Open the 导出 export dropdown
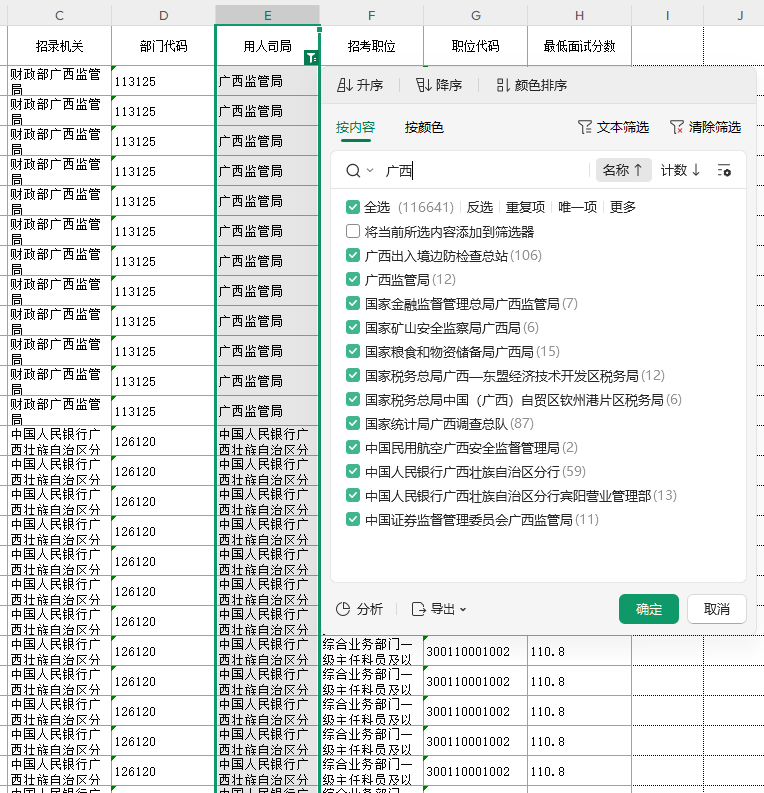764x793 pixels. [438, 609]
